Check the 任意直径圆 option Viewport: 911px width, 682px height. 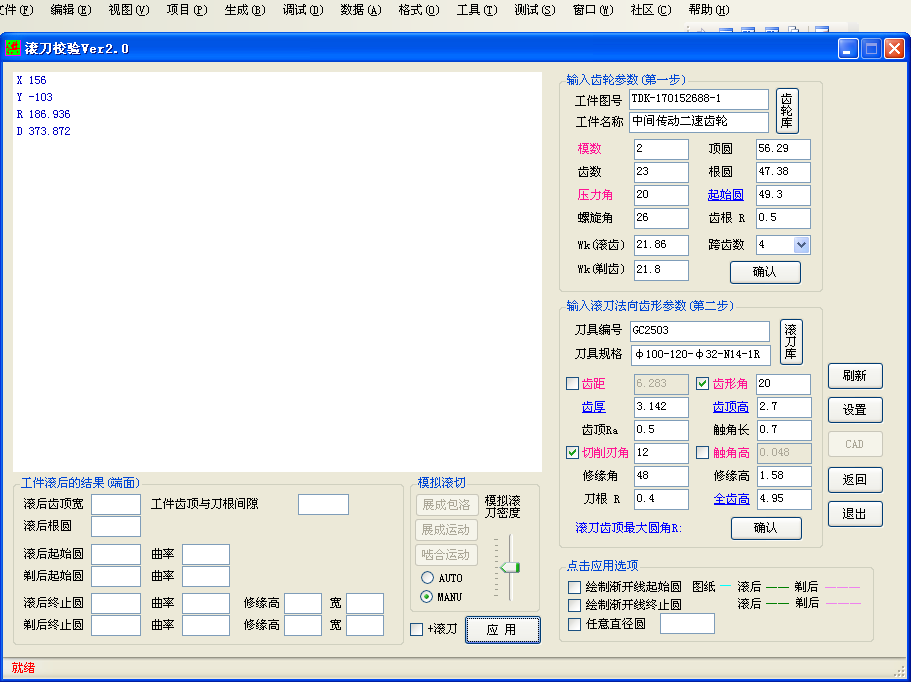click(575, 624)
